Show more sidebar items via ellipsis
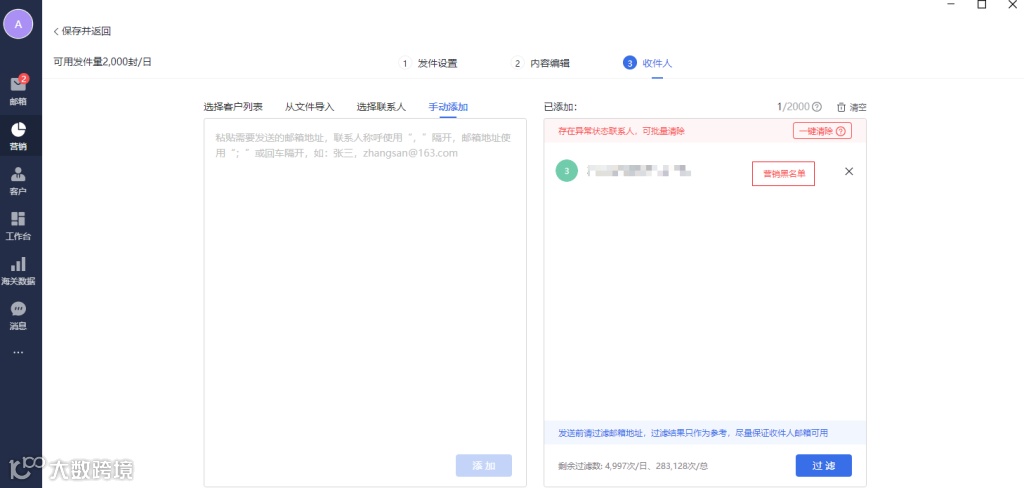 [18, 352]
